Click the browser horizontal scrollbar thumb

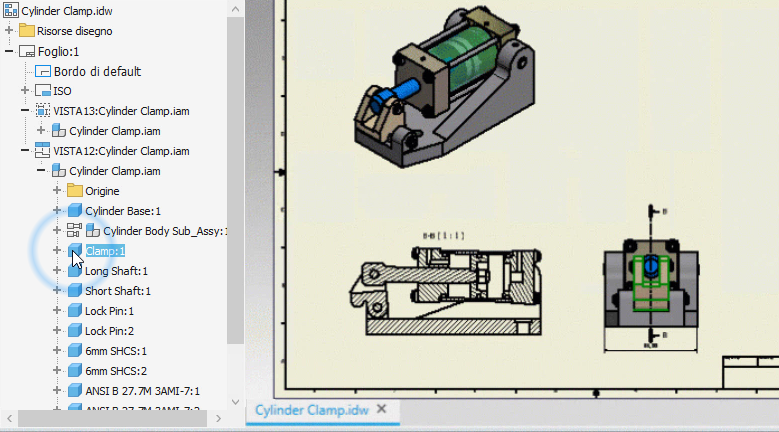(x=113, y=419)
